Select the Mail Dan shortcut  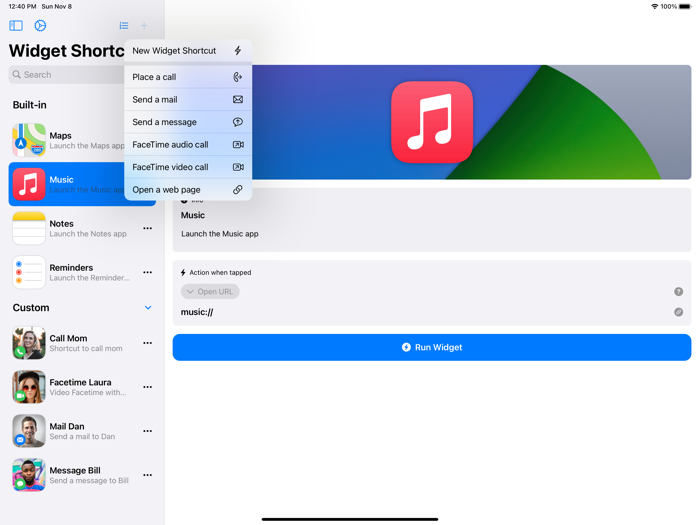click(82, 431)
